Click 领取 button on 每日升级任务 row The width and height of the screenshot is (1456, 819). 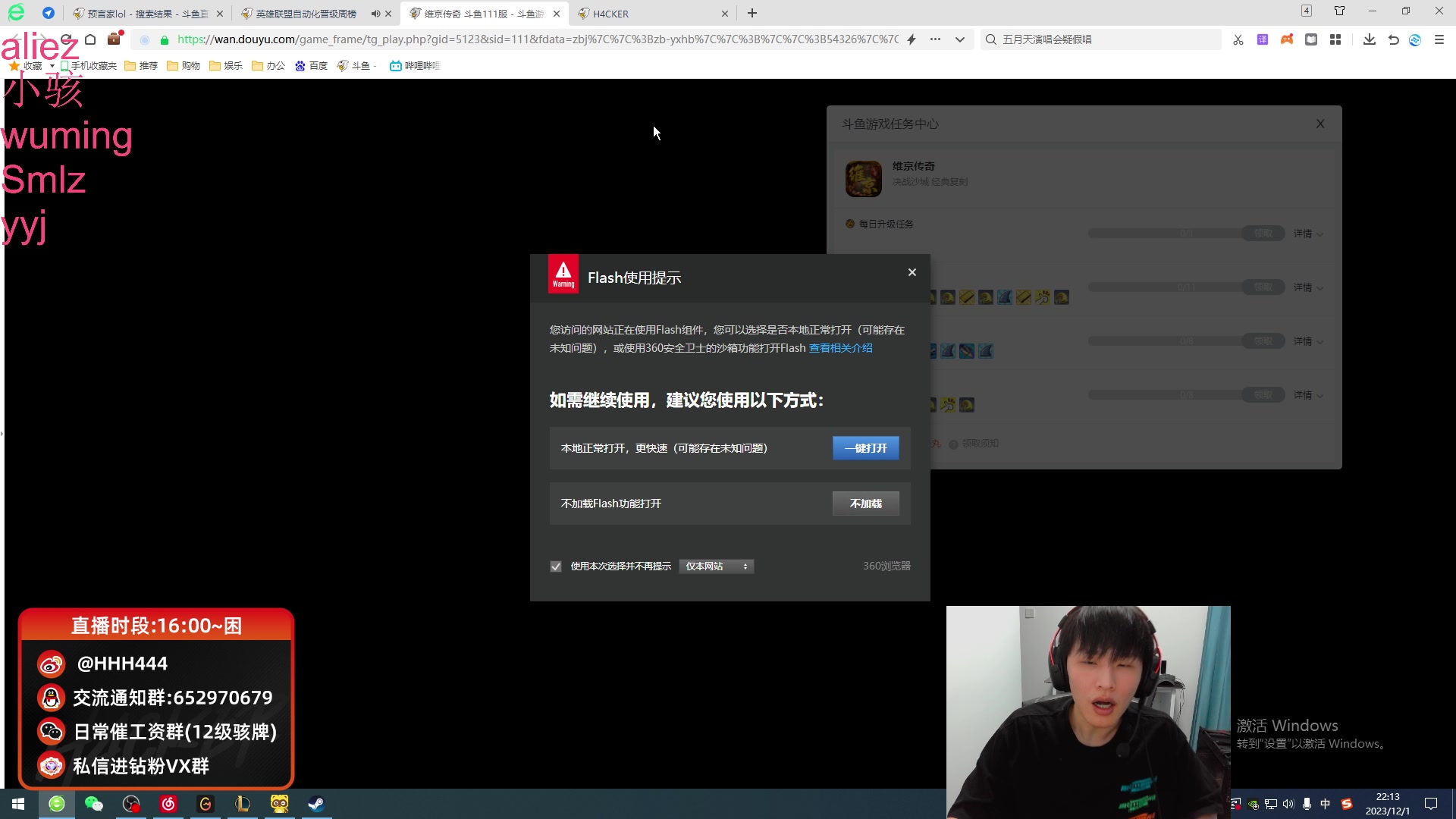1263,234
